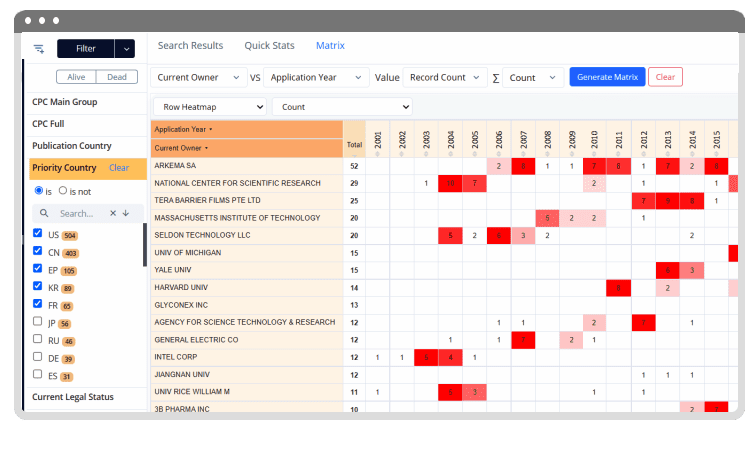
Task: Open the Search Results tab
Action: (x=190, y=45)
